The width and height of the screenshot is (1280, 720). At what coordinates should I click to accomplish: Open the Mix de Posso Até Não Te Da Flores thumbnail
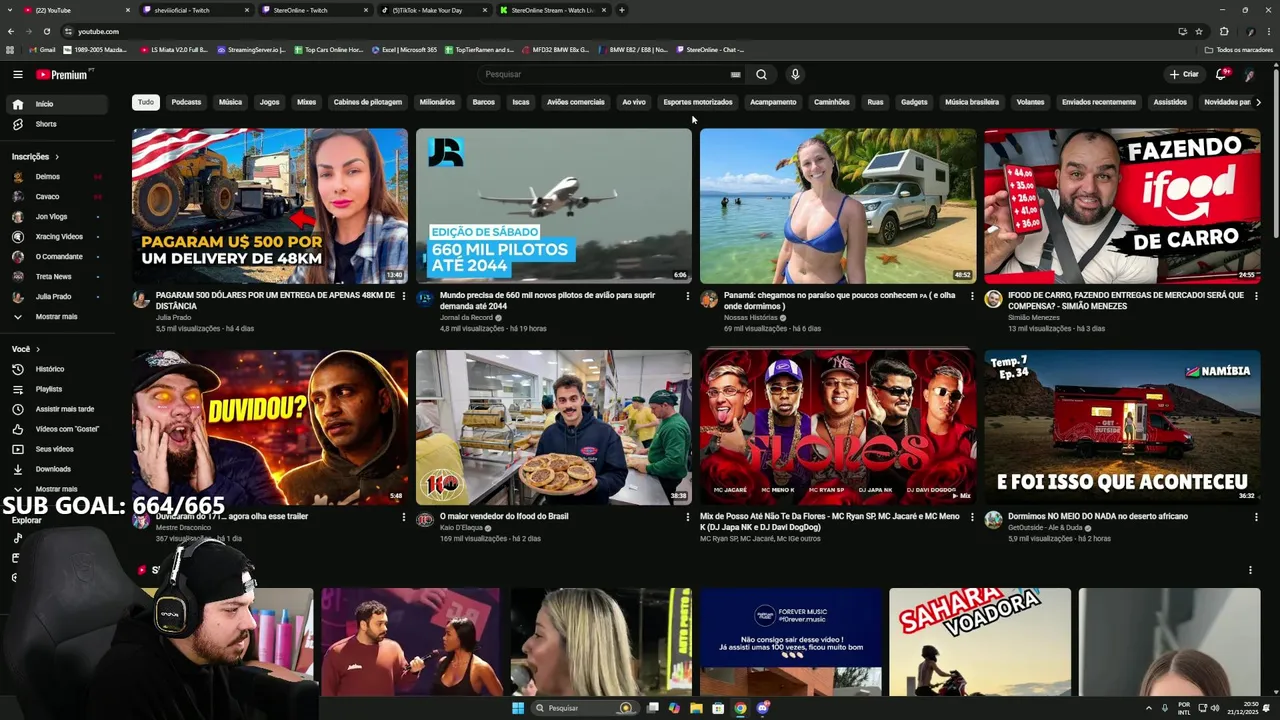(838, 427)
